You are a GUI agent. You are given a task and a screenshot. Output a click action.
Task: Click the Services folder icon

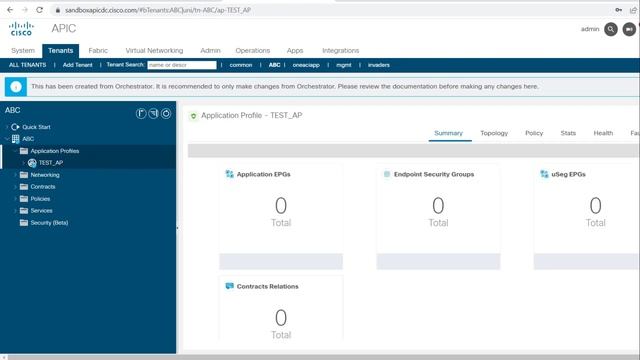(24, 211)
